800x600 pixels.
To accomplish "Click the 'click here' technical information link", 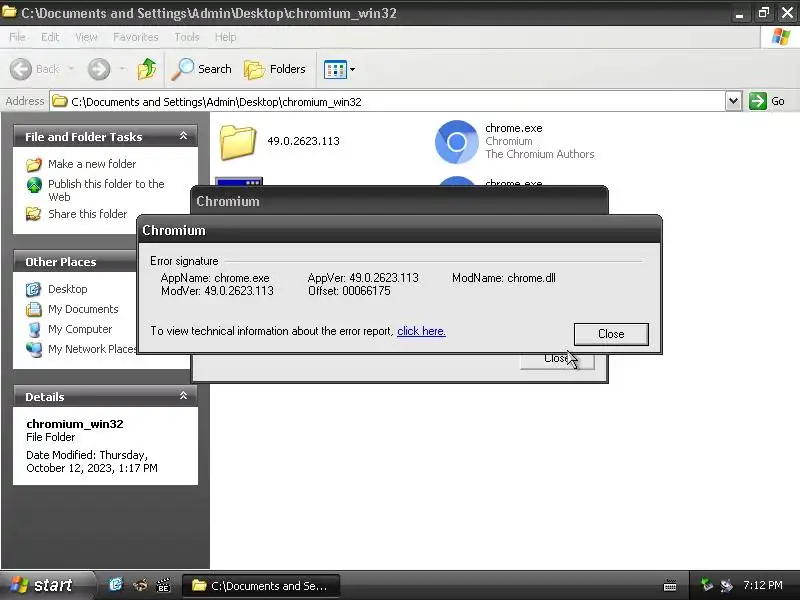I will tap(421, 331).
